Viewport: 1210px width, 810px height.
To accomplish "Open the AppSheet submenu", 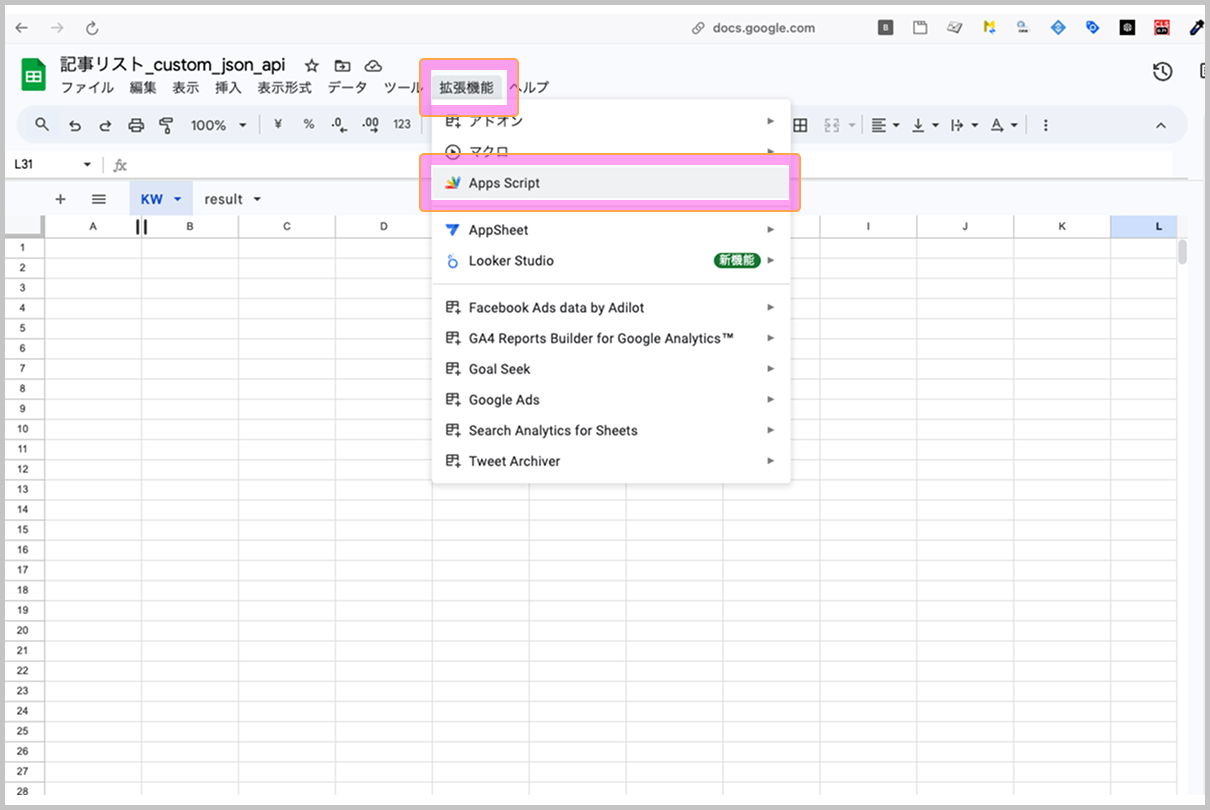I will [x=610, y=230].
